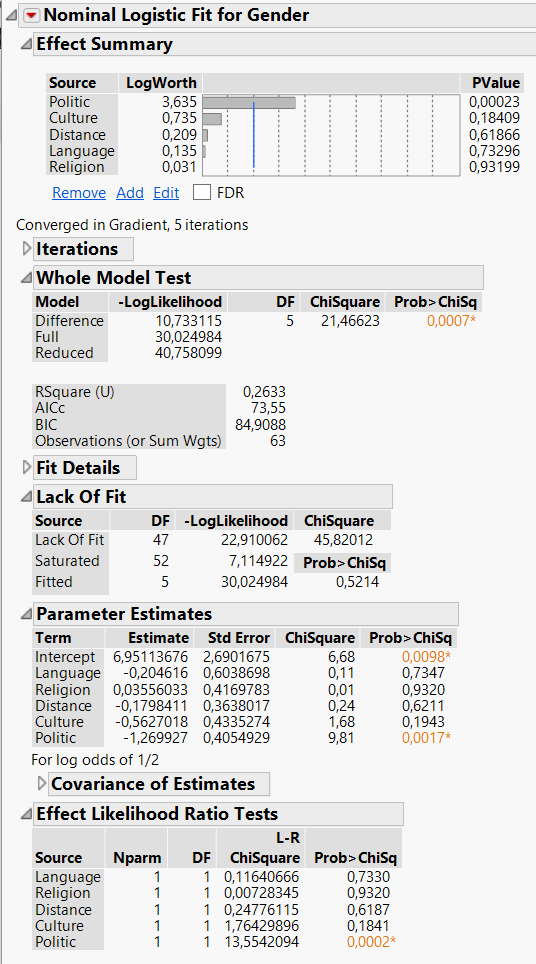This screenshot has height=964, width=536.
Task: Expand the Covariance of Estimates section
Action: [x=42, y=783]
